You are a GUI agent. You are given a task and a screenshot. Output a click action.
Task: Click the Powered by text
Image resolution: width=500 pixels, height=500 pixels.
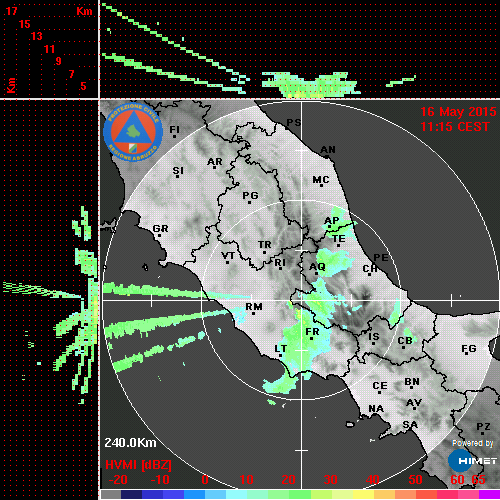473,443
